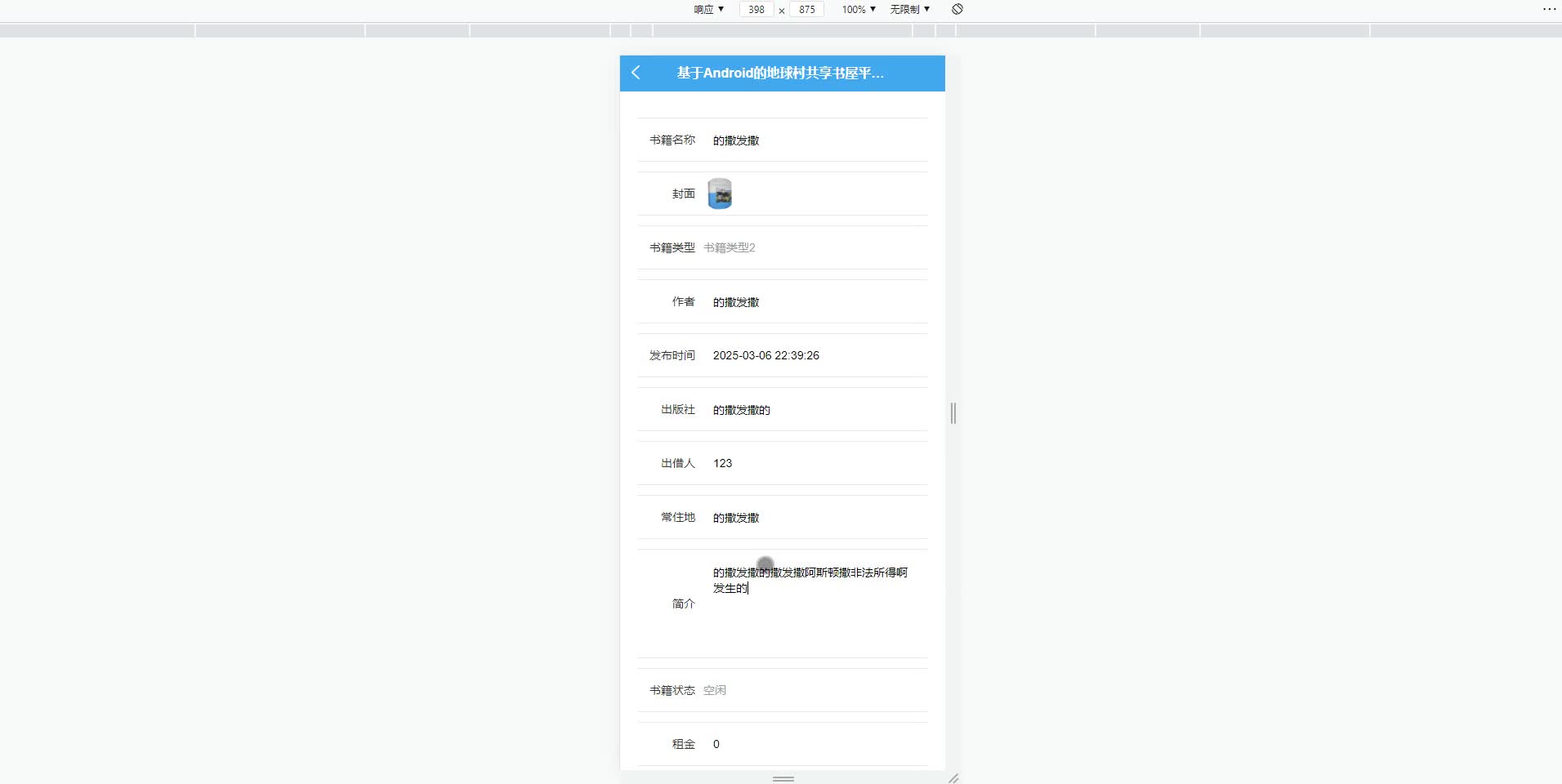Click the resize grip at the bottom edge
1562x784 pixels.
click(x=782, y=779)
